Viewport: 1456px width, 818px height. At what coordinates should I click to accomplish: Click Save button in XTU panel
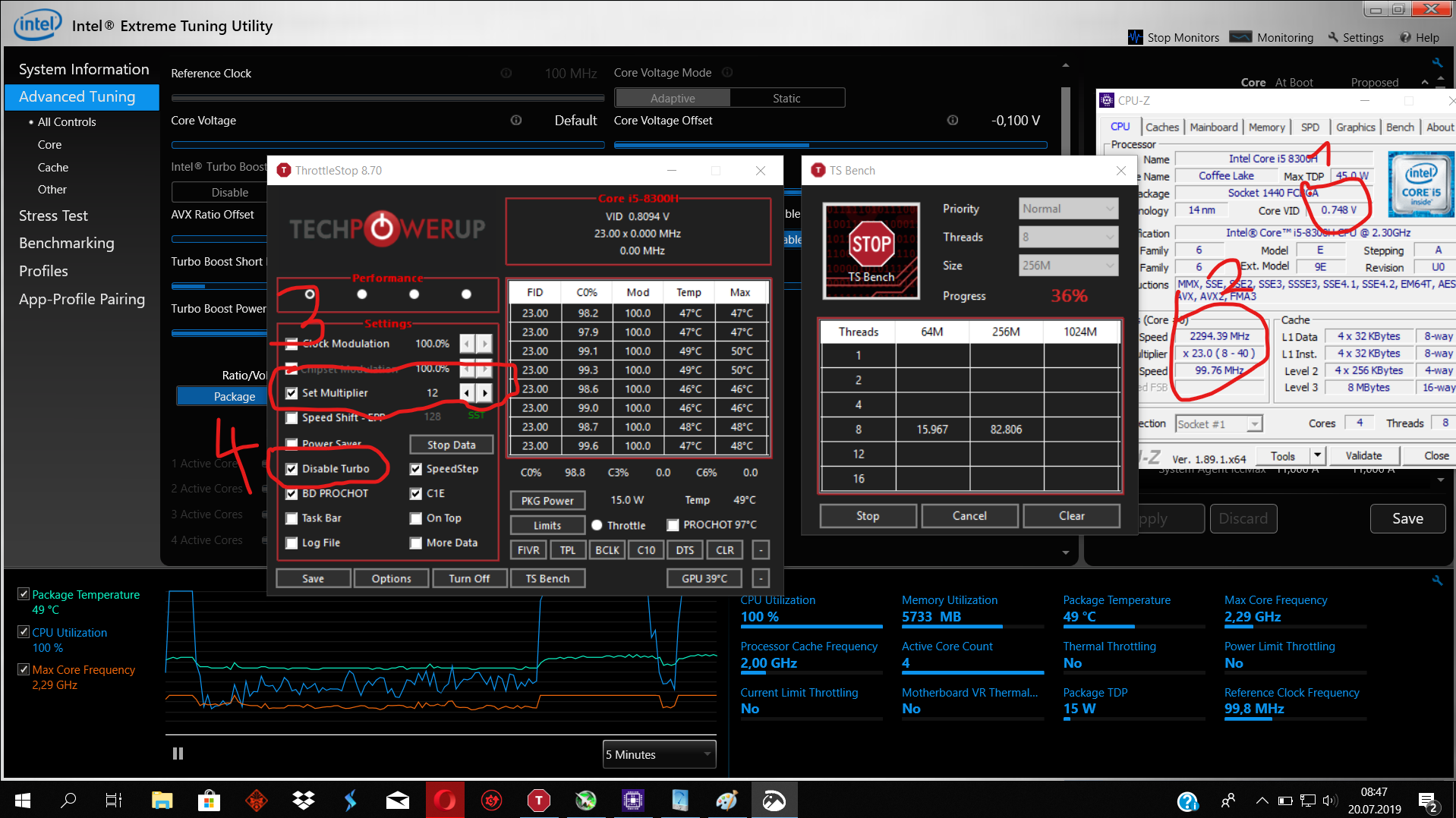[x=1407, y=518]
